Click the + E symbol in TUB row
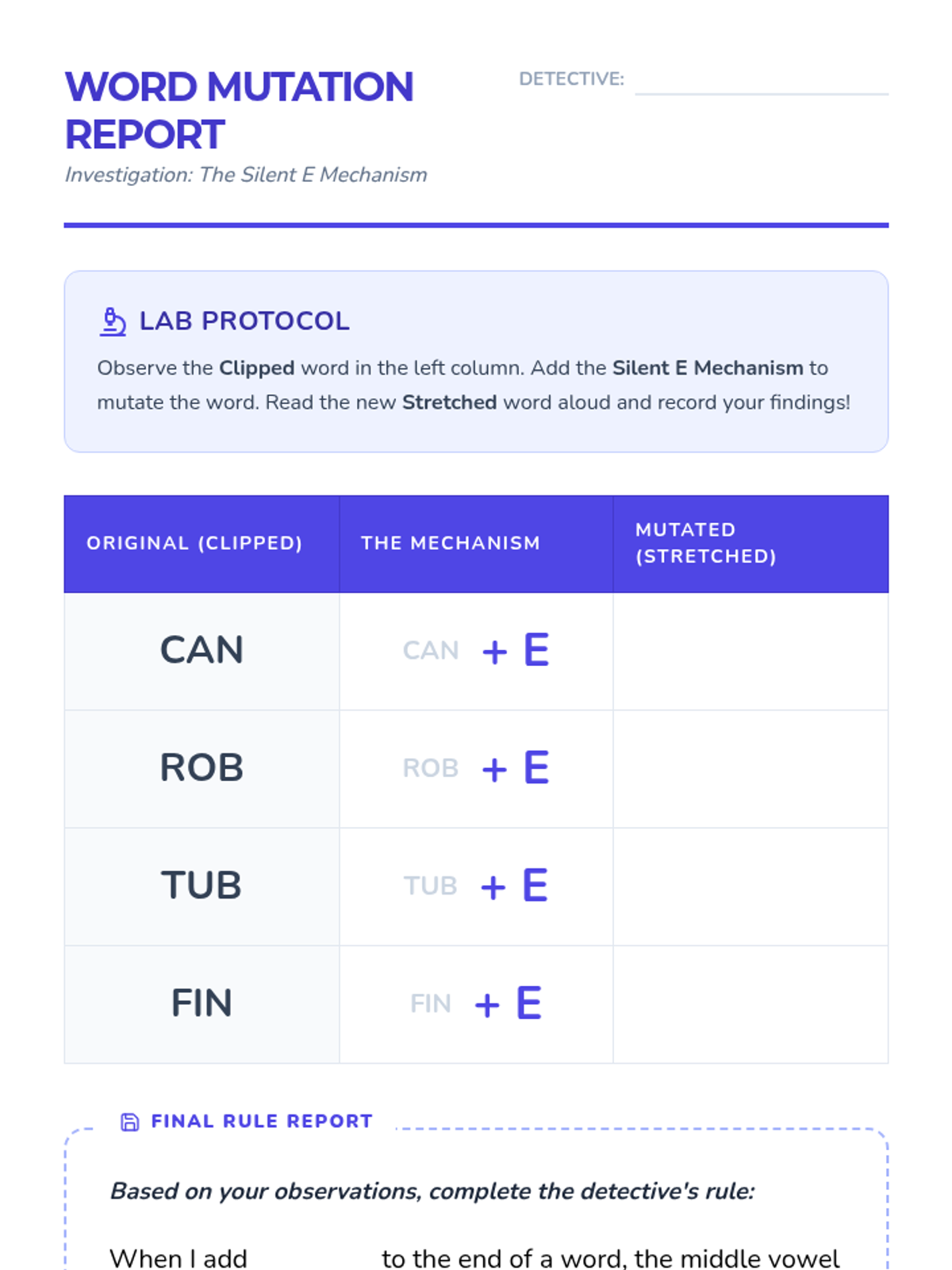The width and height of the screenshot is (952, 1270). point(515,885)
